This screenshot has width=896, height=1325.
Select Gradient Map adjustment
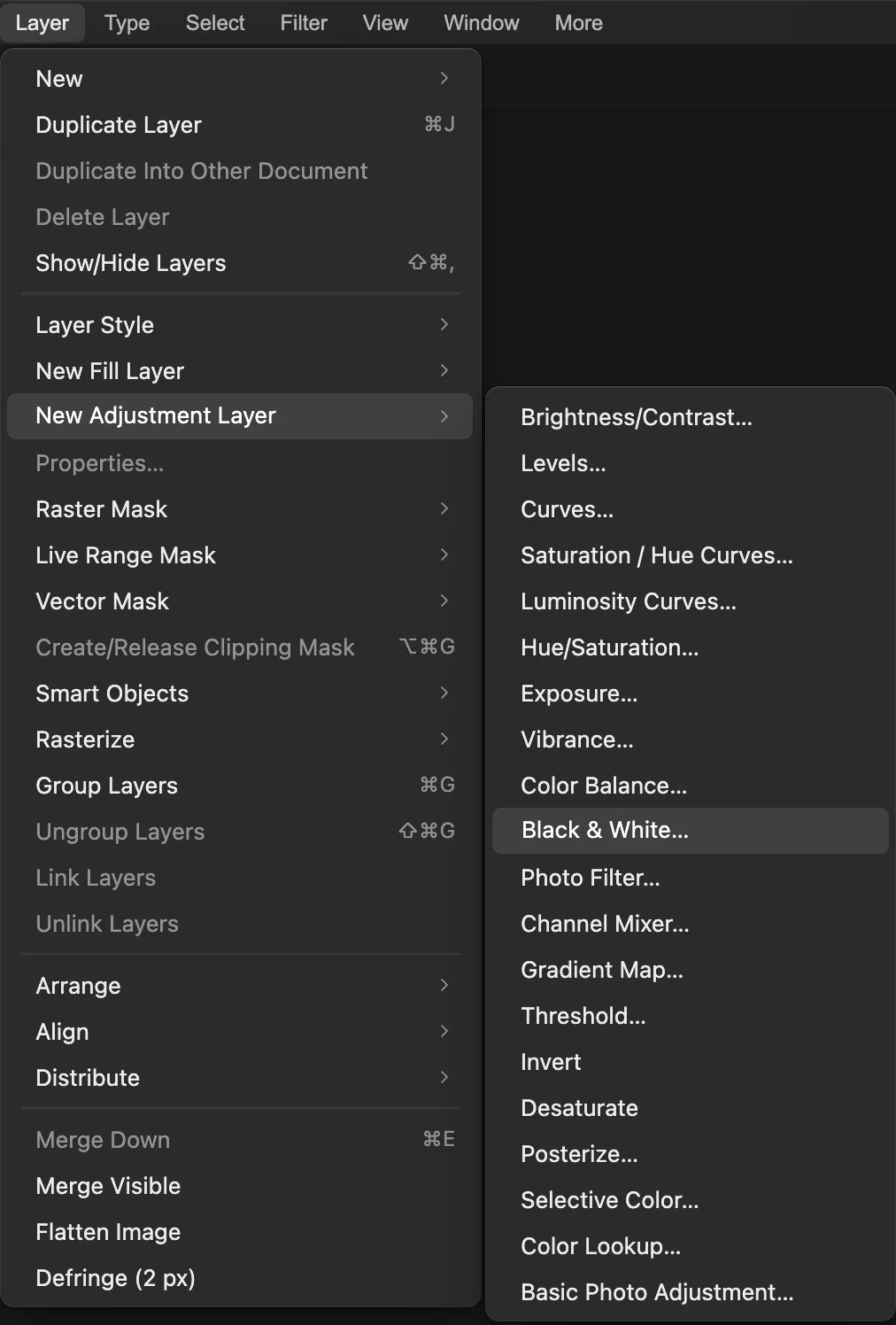pyautogui.click(x=690, y=970)
